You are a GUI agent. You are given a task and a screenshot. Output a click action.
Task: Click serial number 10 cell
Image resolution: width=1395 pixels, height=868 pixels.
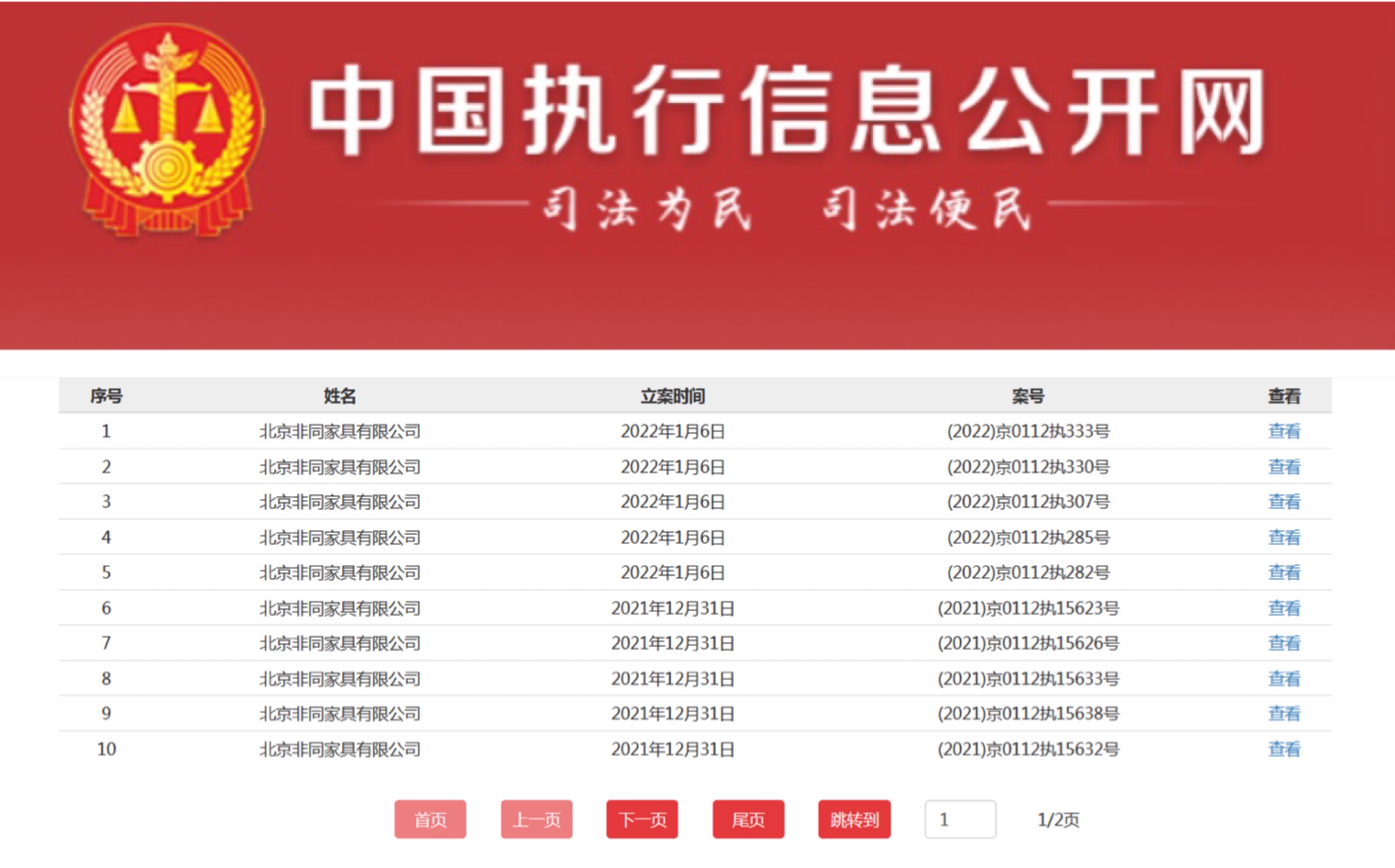[106, 749]
